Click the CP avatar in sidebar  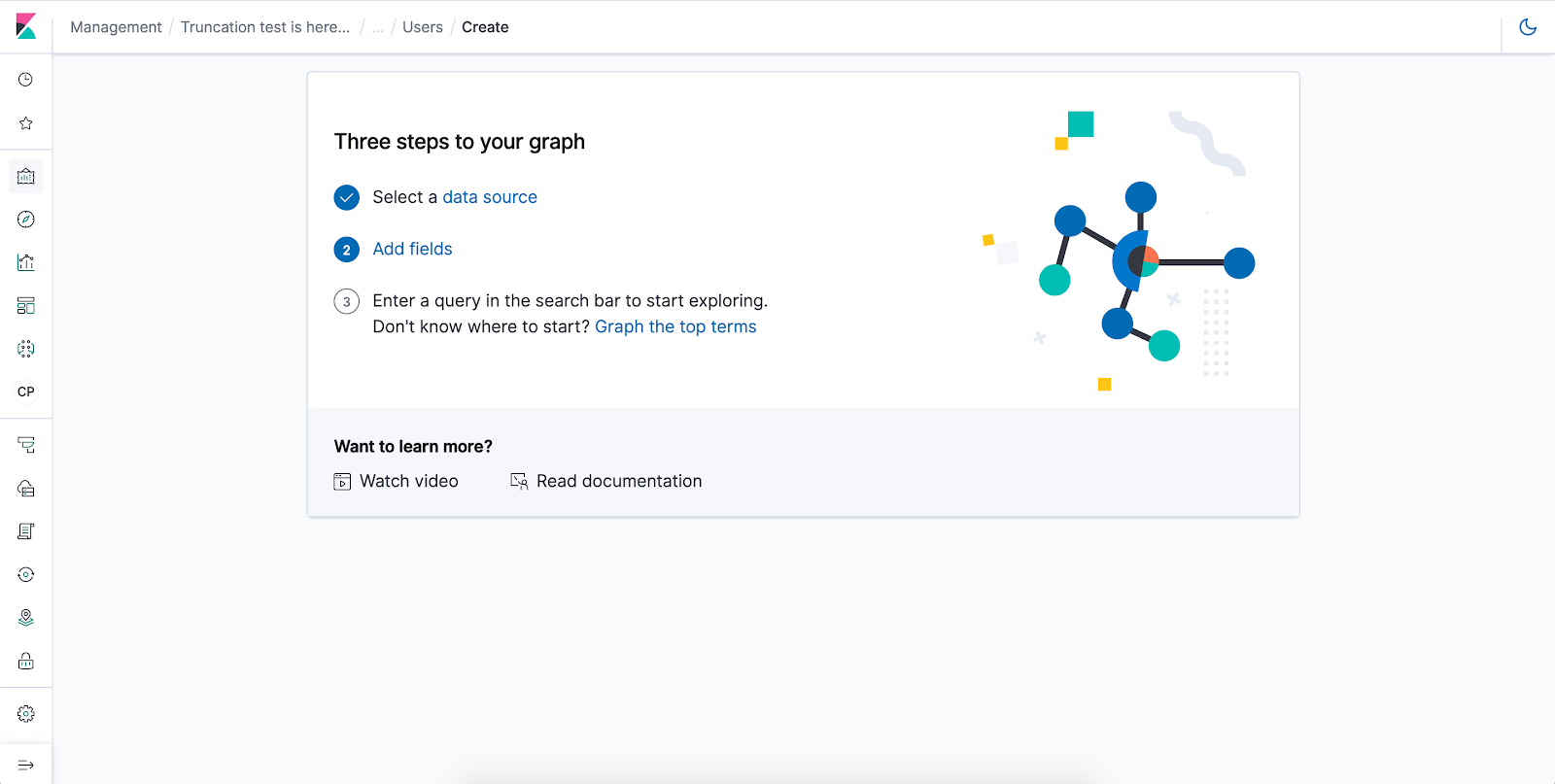(26, 392)
